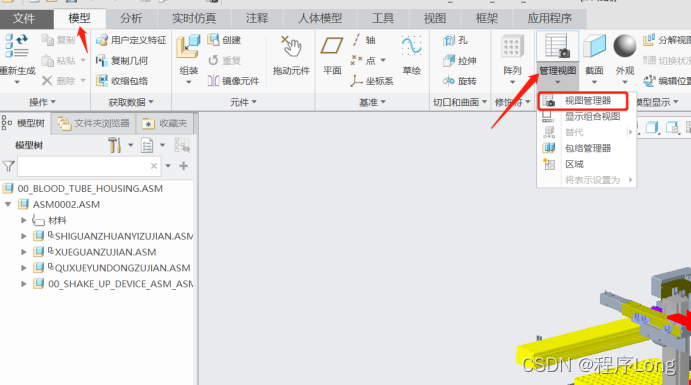
Task: Click Exploded View (分解视图) icon
Action: pos(649,40)
